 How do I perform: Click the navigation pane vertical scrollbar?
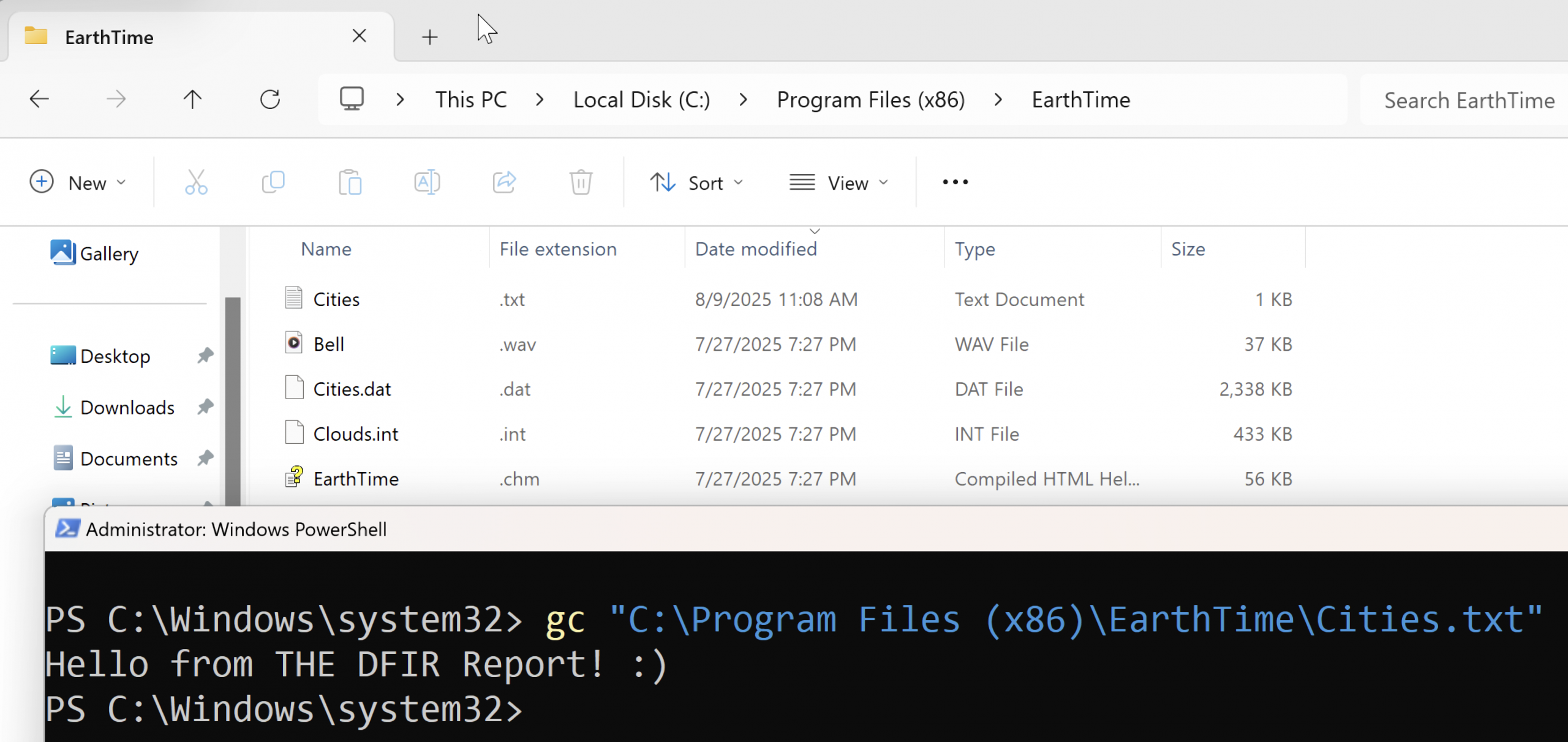pos(233,400)
